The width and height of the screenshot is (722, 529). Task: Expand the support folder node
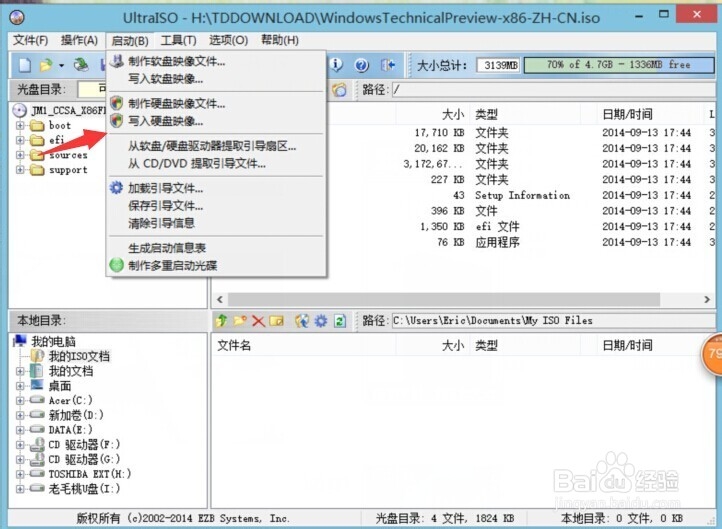20,169
